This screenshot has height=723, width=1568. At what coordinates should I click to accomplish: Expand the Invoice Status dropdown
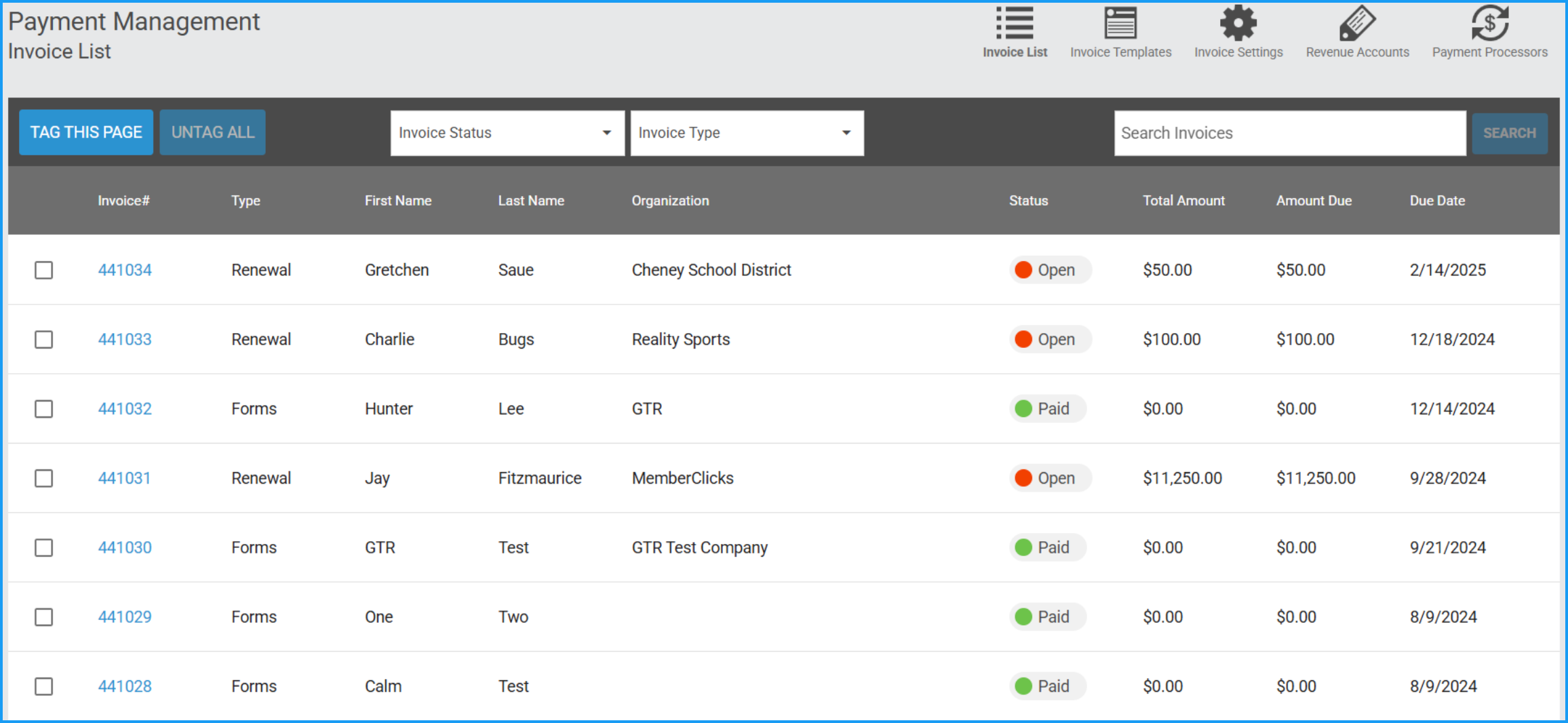[x=507, y=133]
